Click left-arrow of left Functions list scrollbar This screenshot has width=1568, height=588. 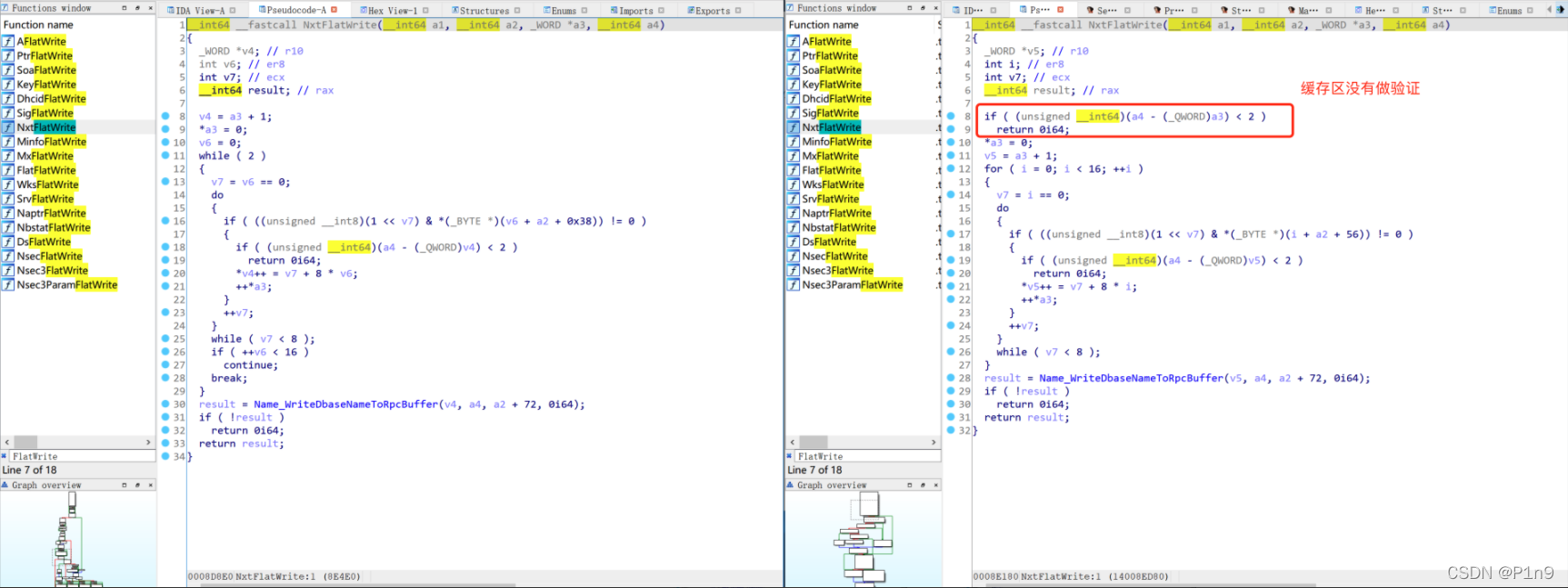coord(8,443)
